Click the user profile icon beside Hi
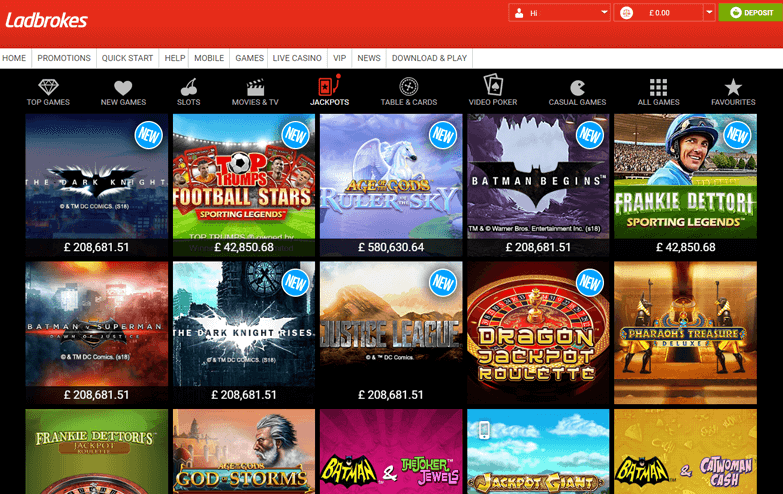 (519, 13)
